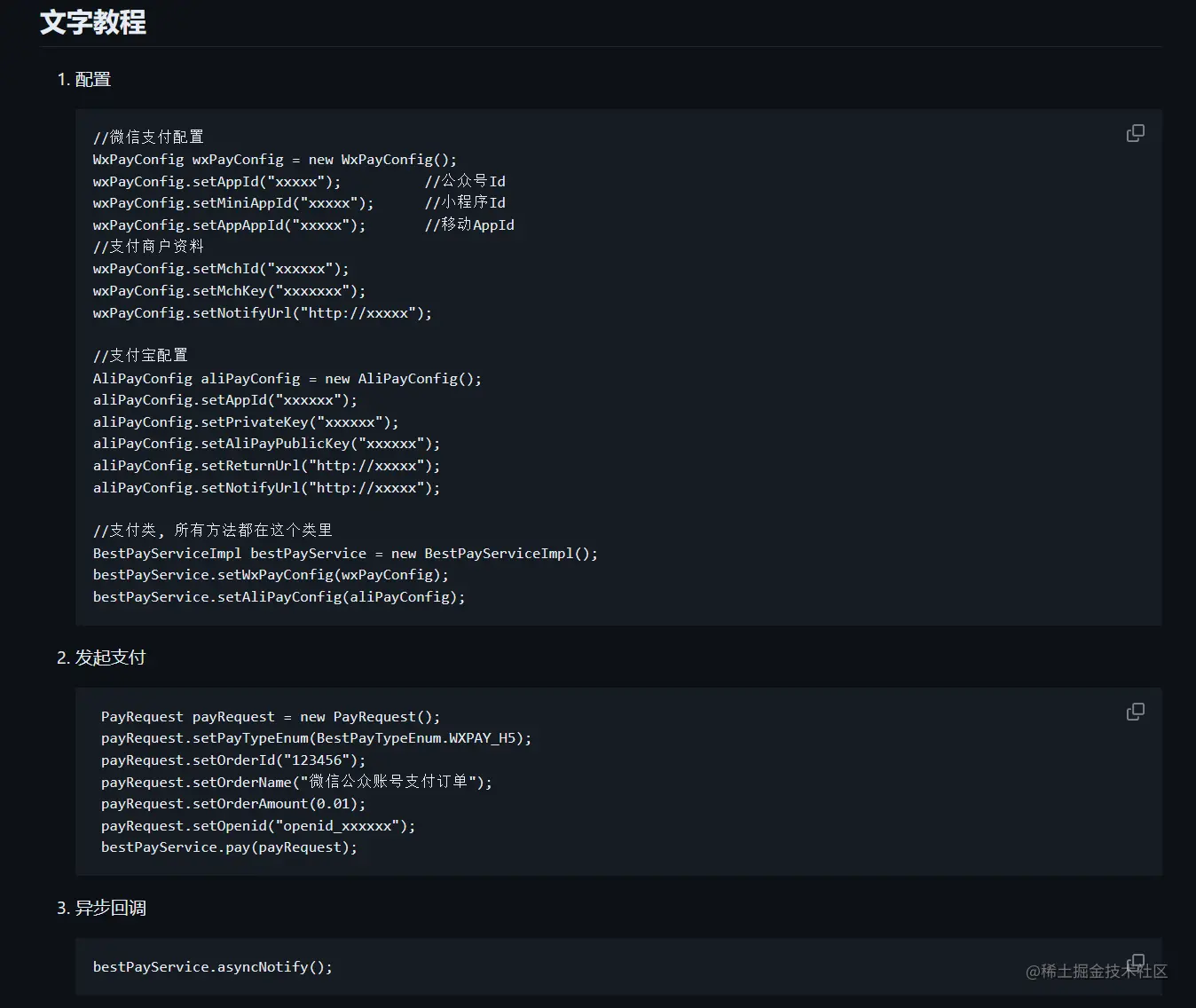The image size is (1196, 1008).
Task: Copy the 配置 code block
Action: coord(1135,133)
